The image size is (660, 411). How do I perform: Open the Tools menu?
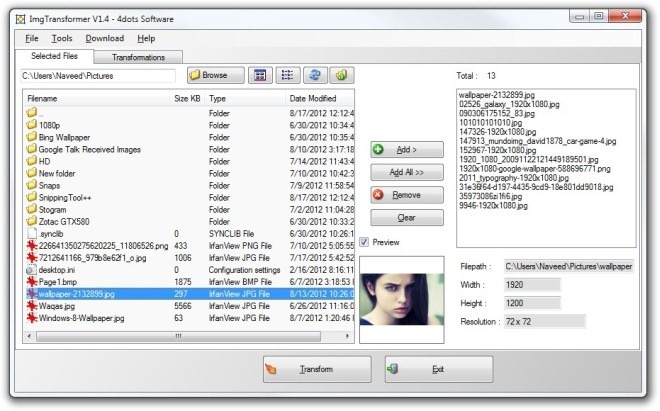point(62,38)
